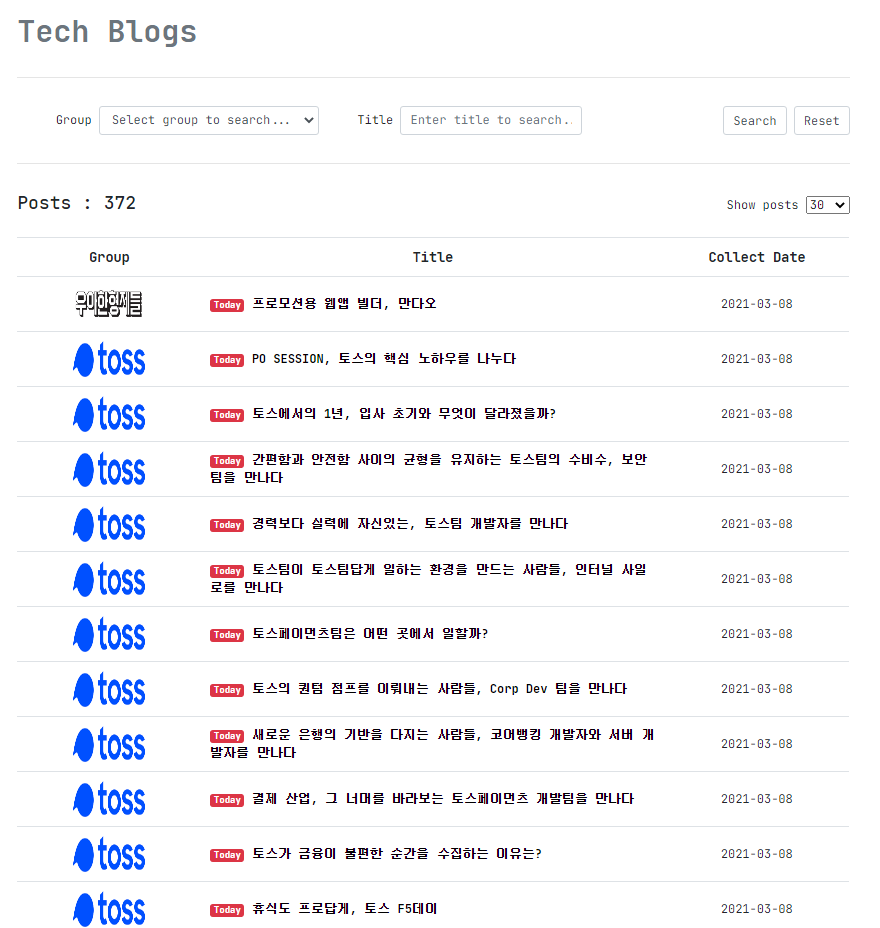This screenshot has height=928, width=880.
Task: Open post 토스팀이 토스팀답게 일하는 환경을
Action: point(429,578)
